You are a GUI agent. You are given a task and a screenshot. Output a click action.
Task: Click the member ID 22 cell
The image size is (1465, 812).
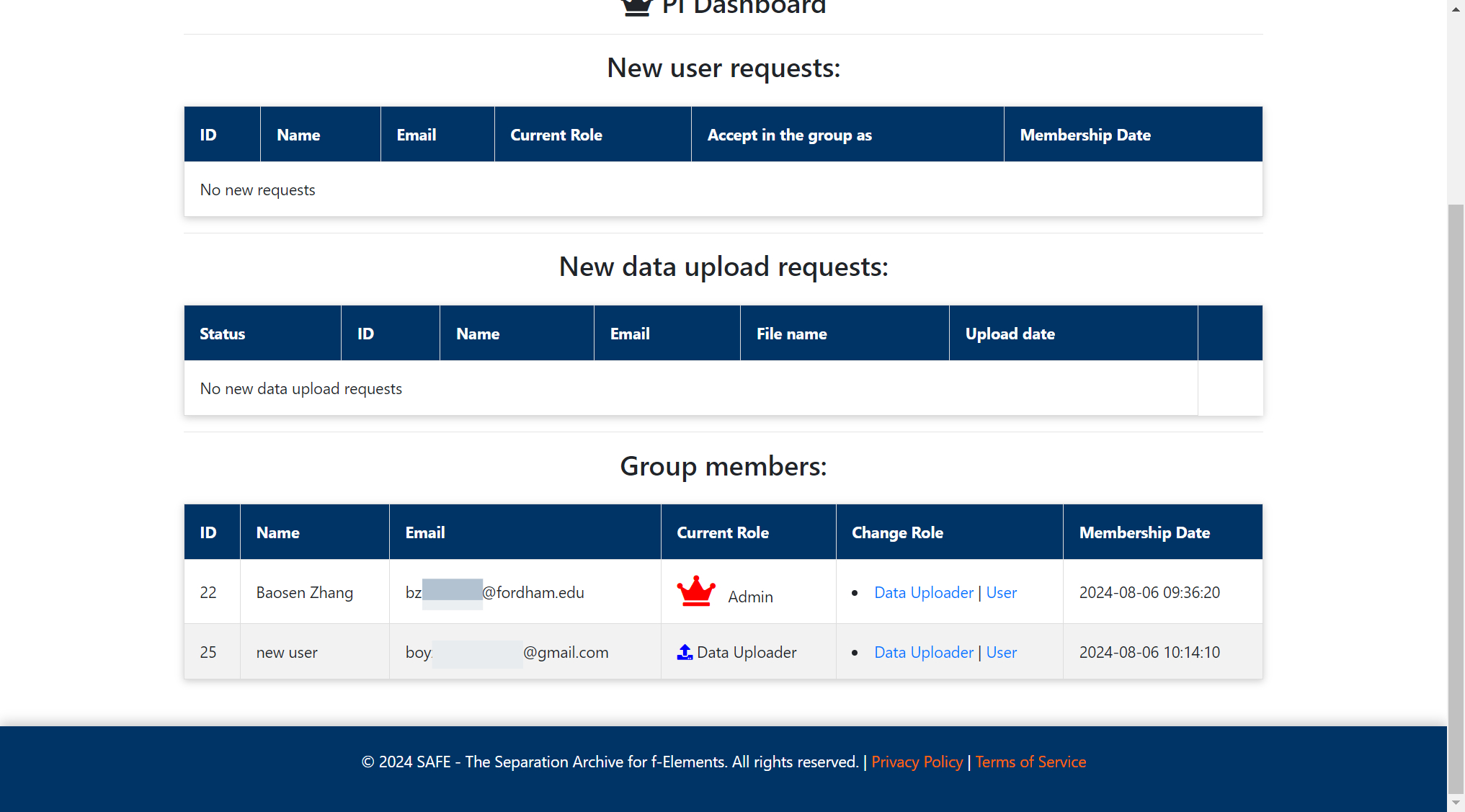[212, 592]
